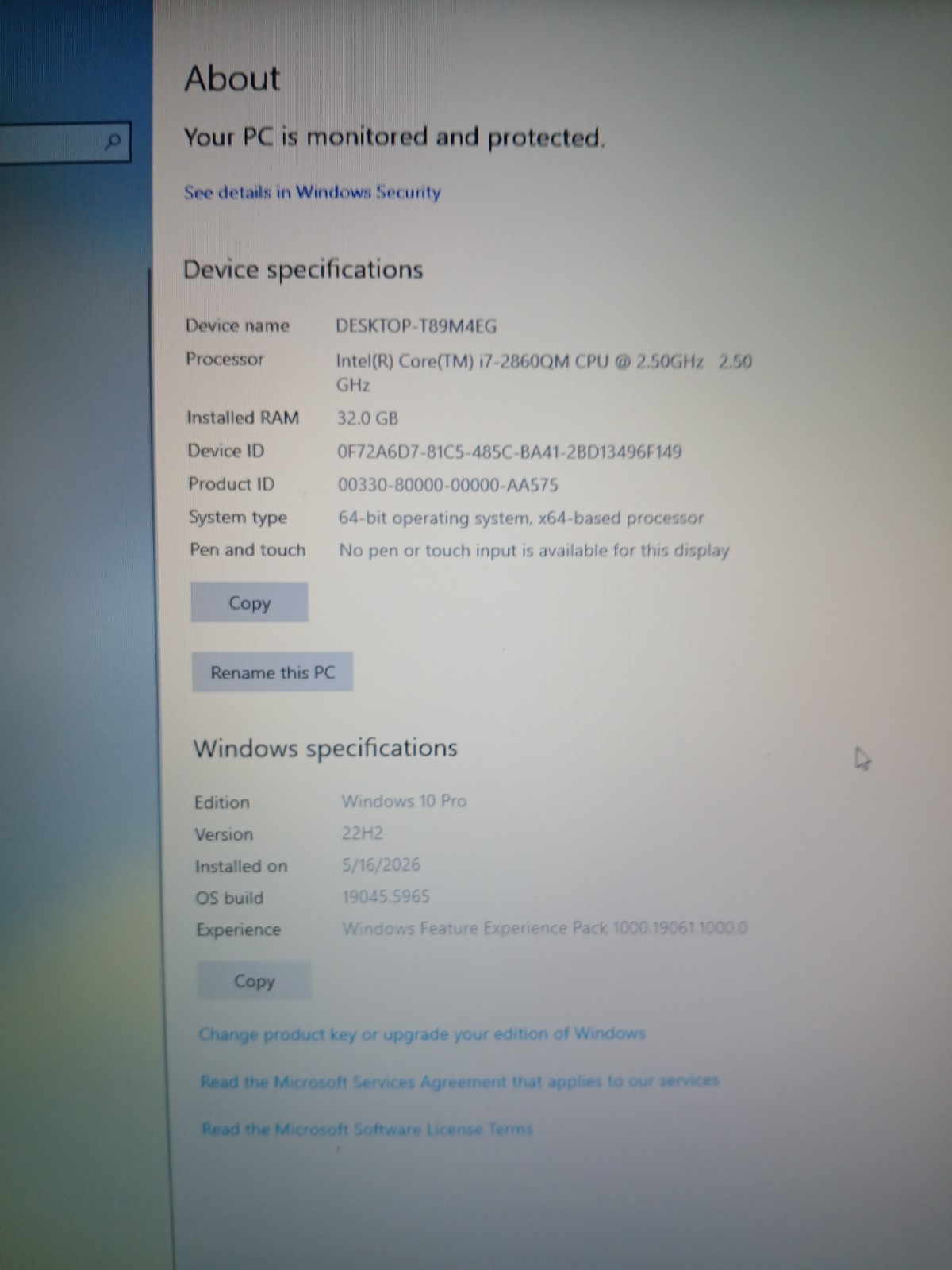This screenshot has height=1270, width=952.
Task: Click Windows Feature Experience Pack value
Action: click(x=545, y=928)
